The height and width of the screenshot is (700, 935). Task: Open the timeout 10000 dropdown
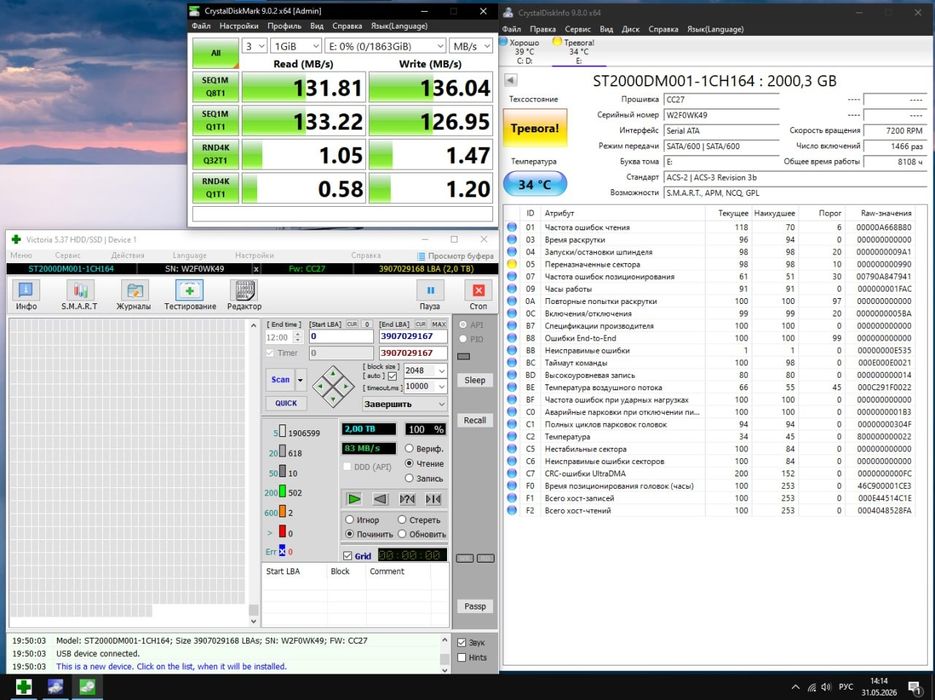tap(425, 386)
